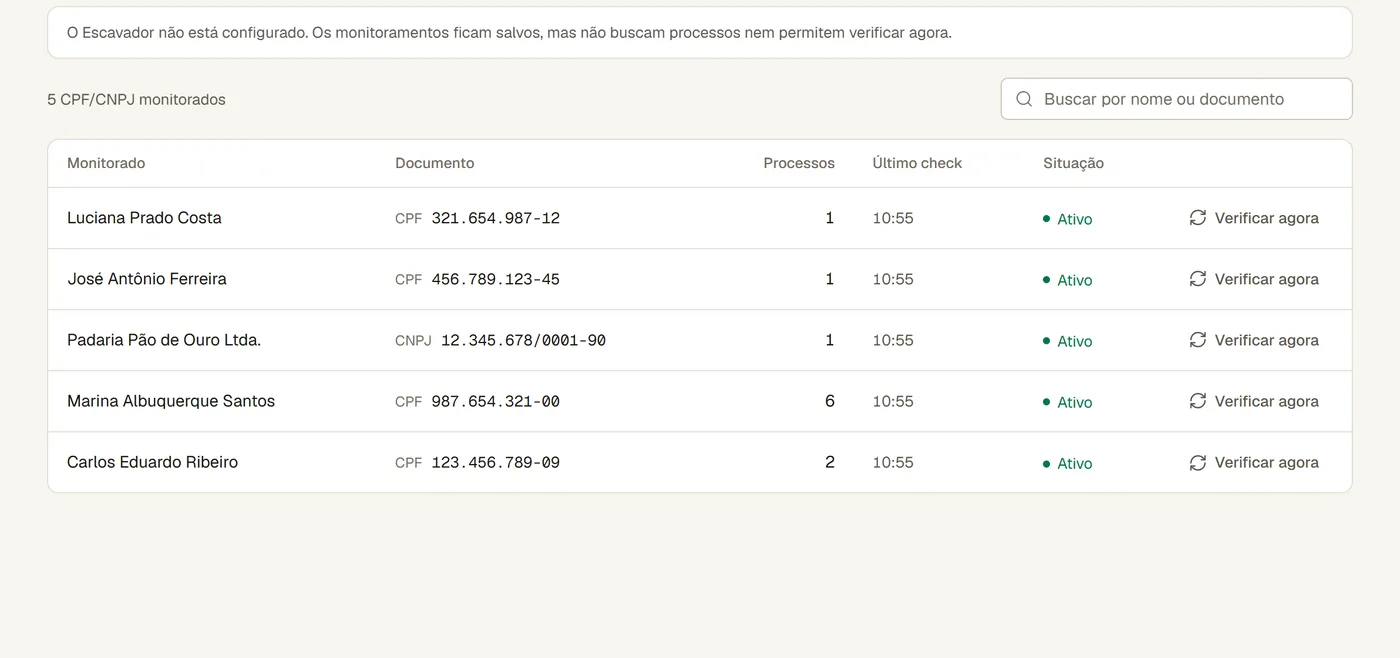Click Ativo status for José Antônio Ferreira

pos(1068,280)
